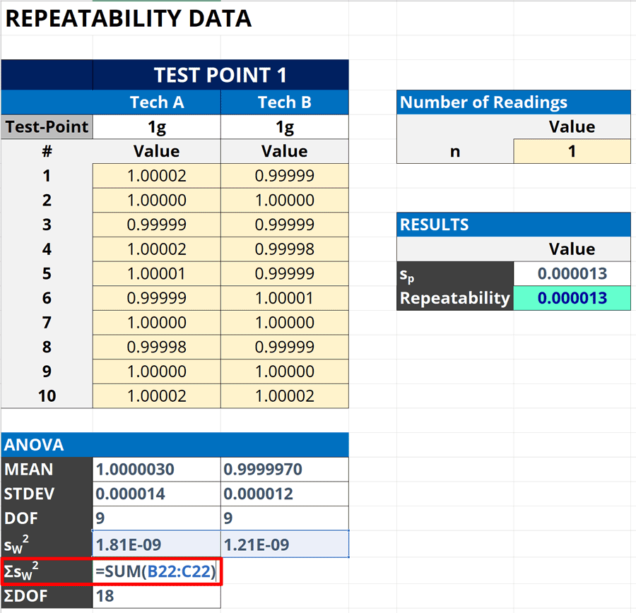
Task: Click the Tech A MEAN cell 1.0000030
Action: pos(157,469)
